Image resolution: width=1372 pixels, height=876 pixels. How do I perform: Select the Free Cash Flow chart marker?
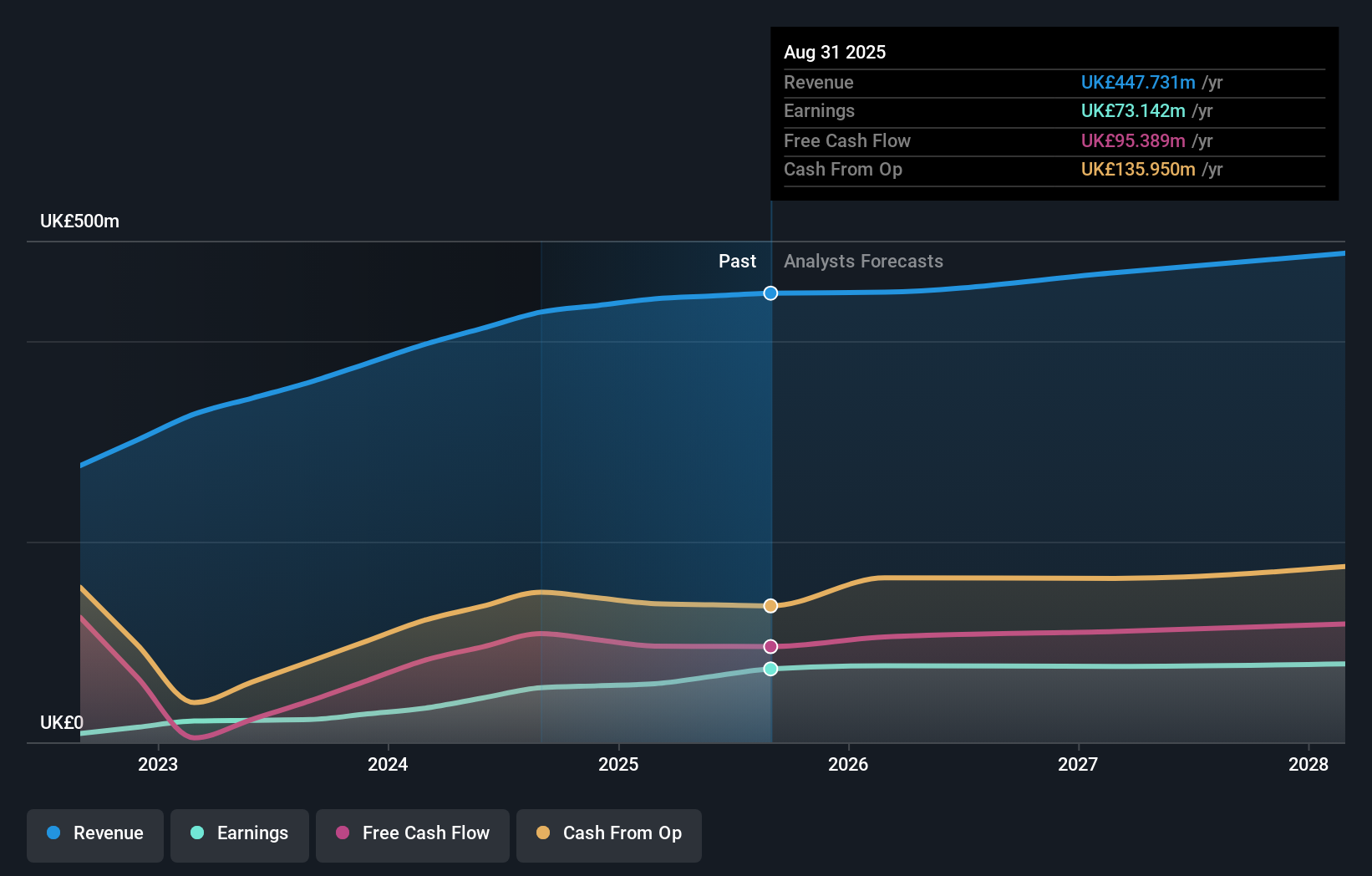pyautogui.click(x=770, y=645)
